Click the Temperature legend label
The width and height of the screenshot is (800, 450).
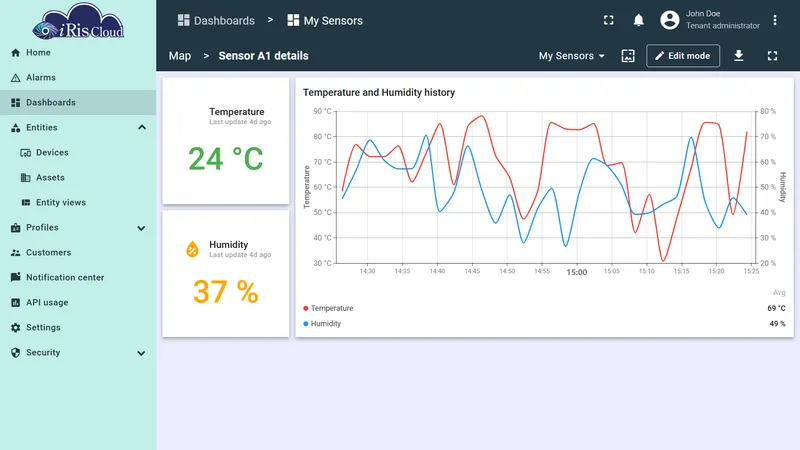pyautogui.click(x=332, y=308)
